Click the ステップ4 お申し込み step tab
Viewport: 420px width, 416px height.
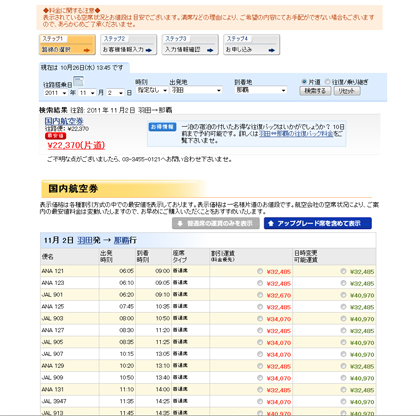tap(252, 45)
